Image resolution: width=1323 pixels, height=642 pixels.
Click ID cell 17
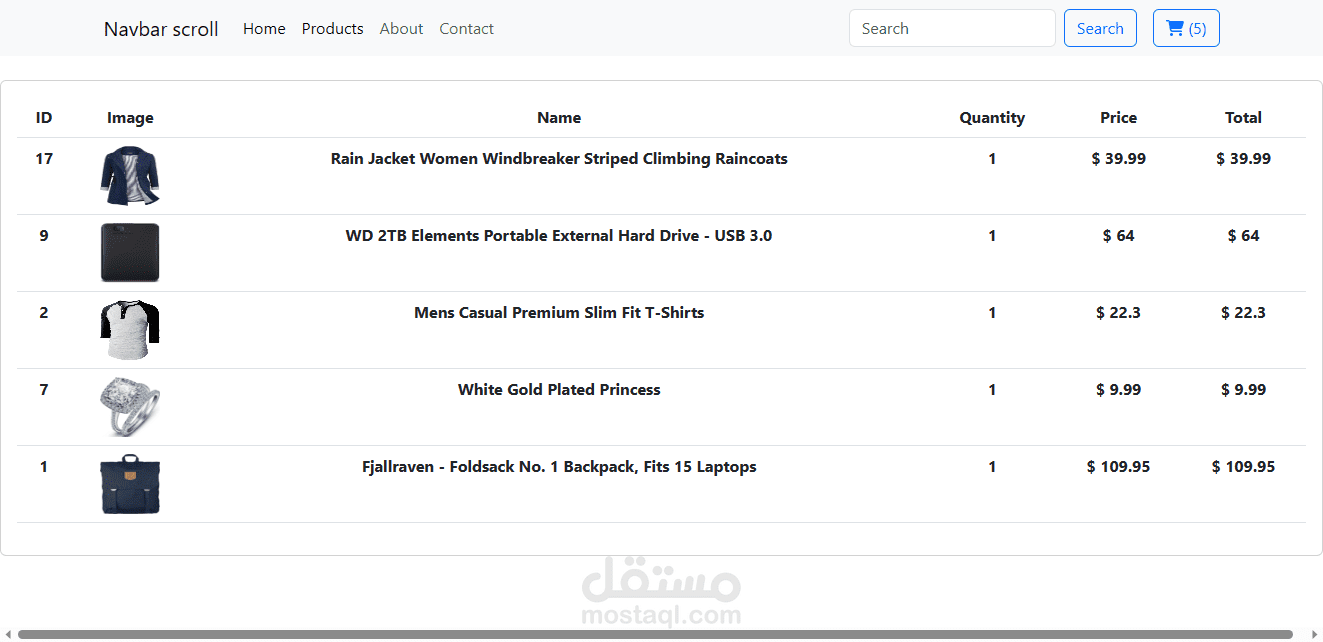(44, 159)
